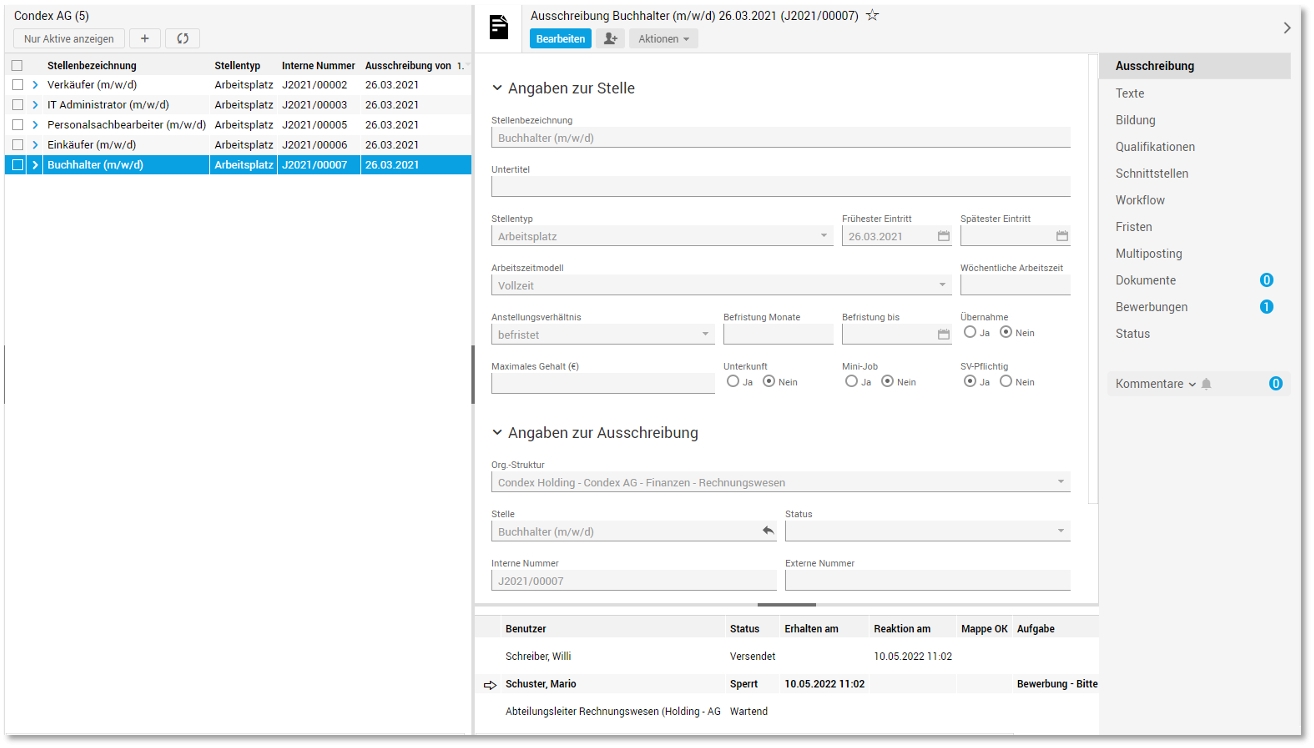Click the document icon in the Ausschreibung header
1314x748 pixels.
point(499,28)
